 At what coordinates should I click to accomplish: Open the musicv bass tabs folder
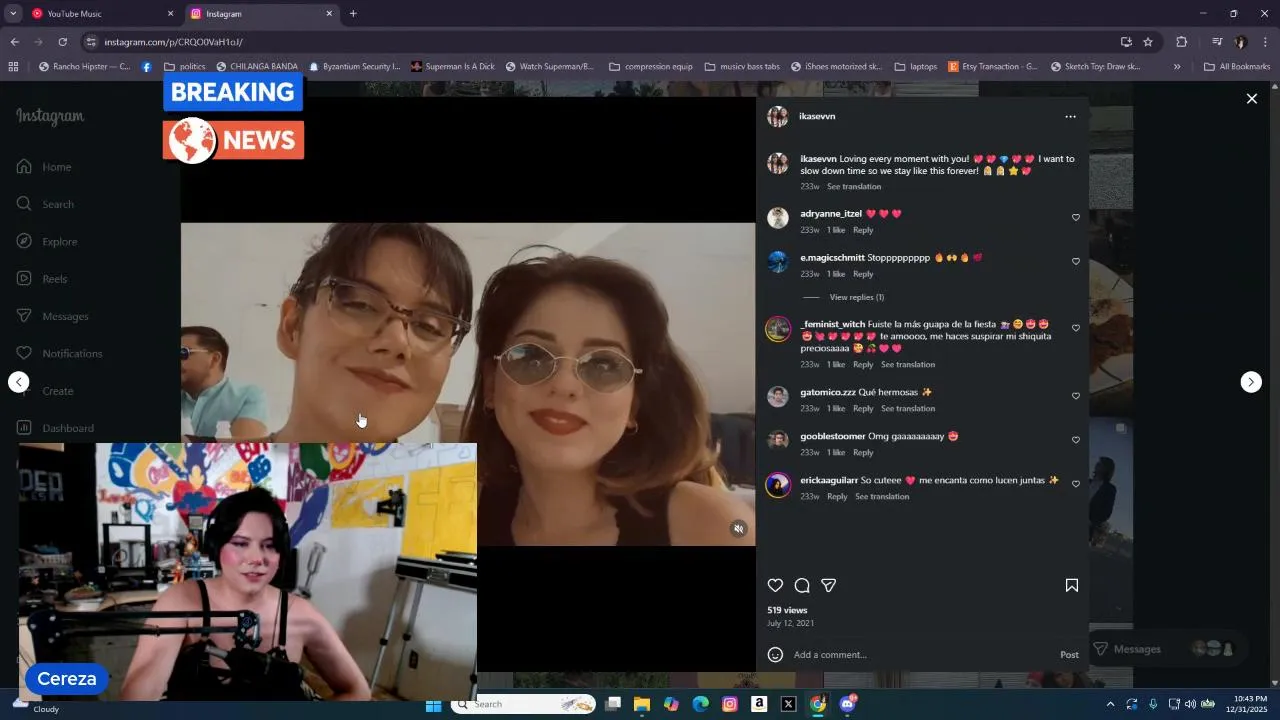pos(742,67)
